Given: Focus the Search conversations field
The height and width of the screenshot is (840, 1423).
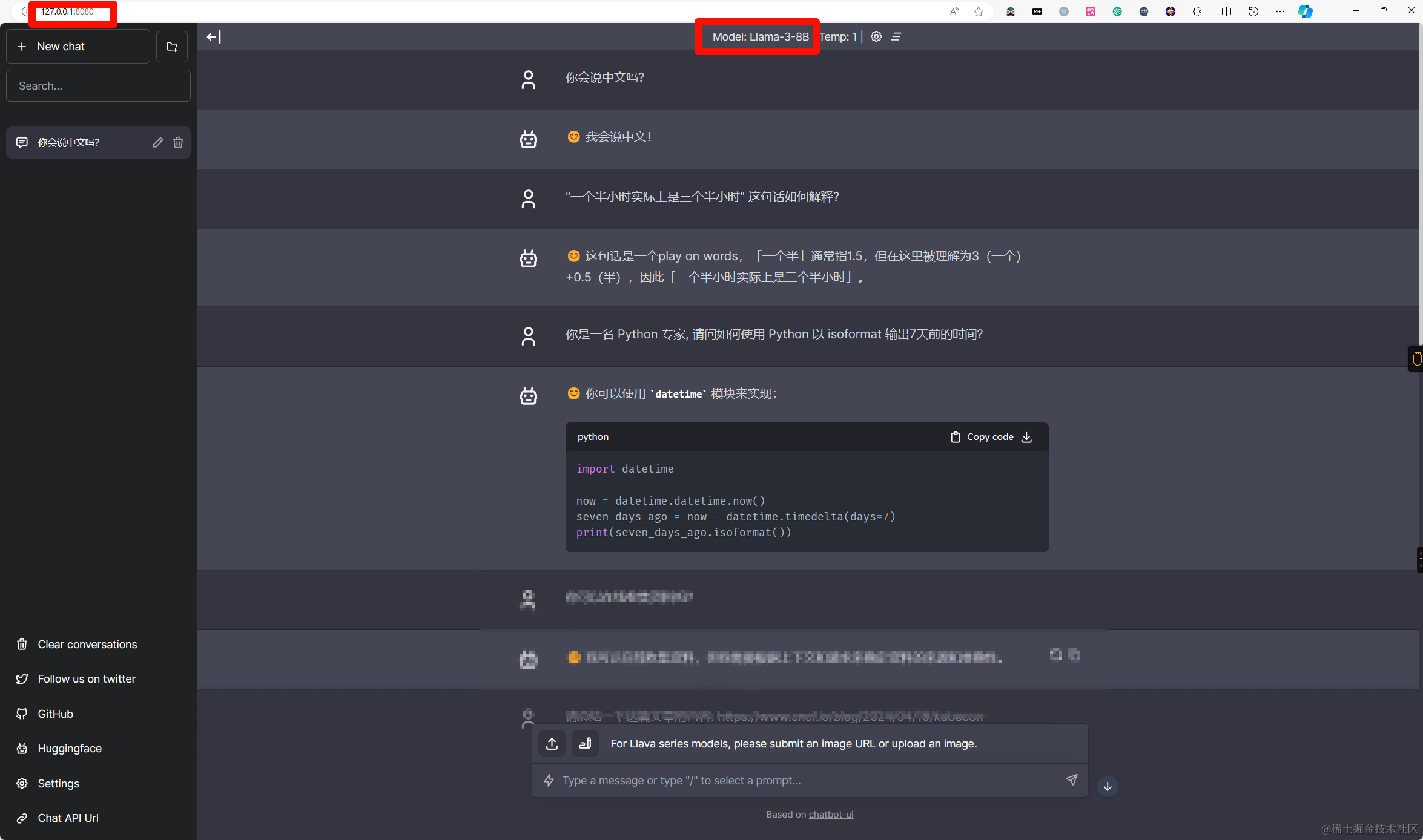Looking at the screenshot, I should pyautogui.click(x=98, y=86).
